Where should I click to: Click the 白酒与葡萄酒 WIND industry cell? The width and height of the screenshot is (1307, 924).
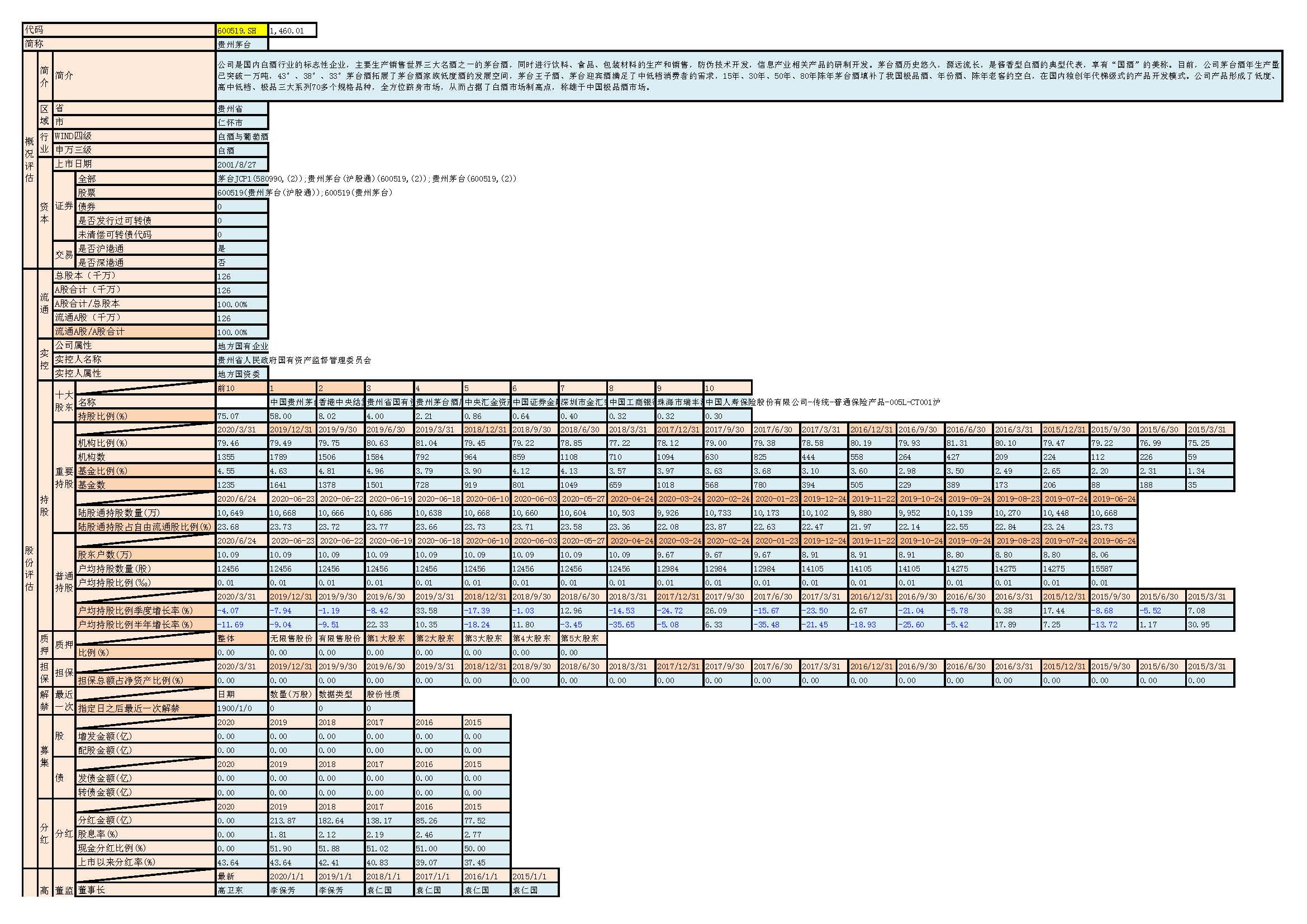[x=241, y=136]
